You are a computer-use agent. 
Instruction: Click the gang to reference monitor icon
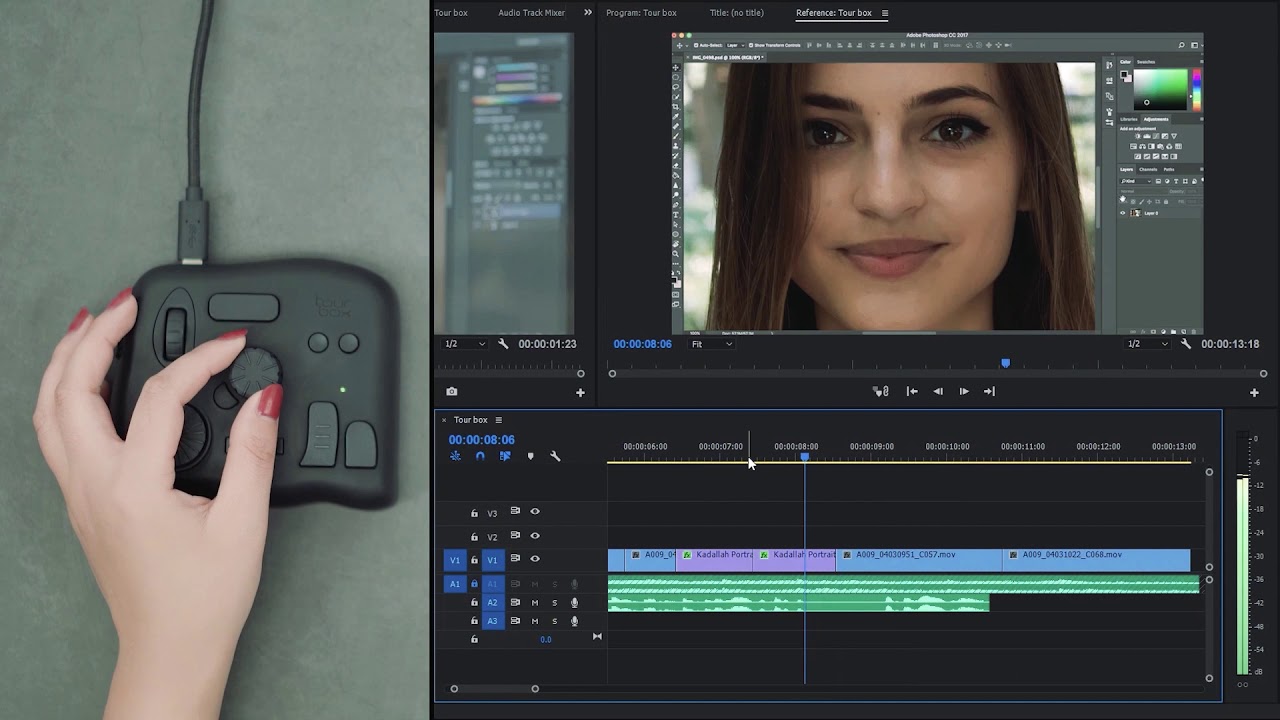[880, 392]
